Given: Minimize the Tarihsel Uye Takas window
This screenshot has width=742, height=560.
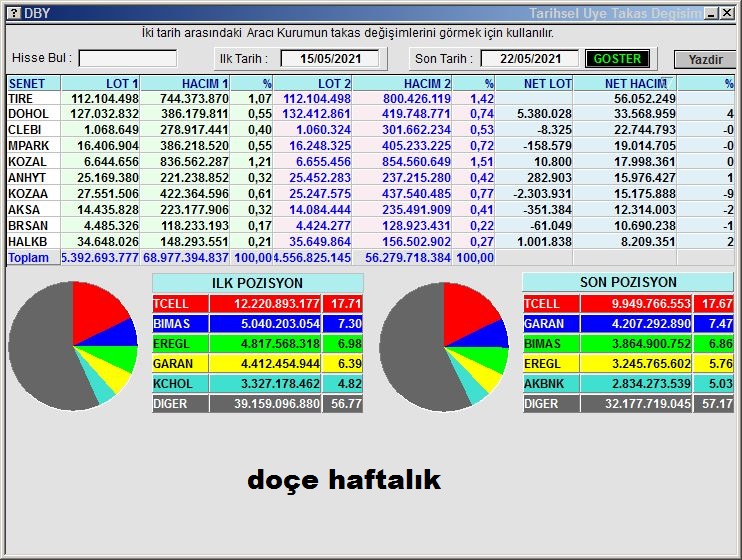Looking at the screenshot, I should tap(711, 13).
